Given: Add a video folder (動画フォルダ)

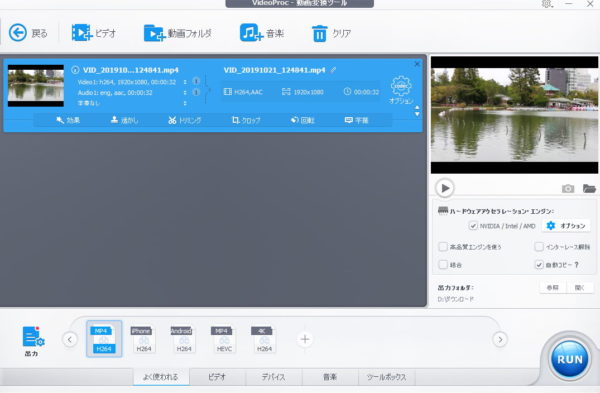Looking at the screenshot, I should (x=154, y=33).
